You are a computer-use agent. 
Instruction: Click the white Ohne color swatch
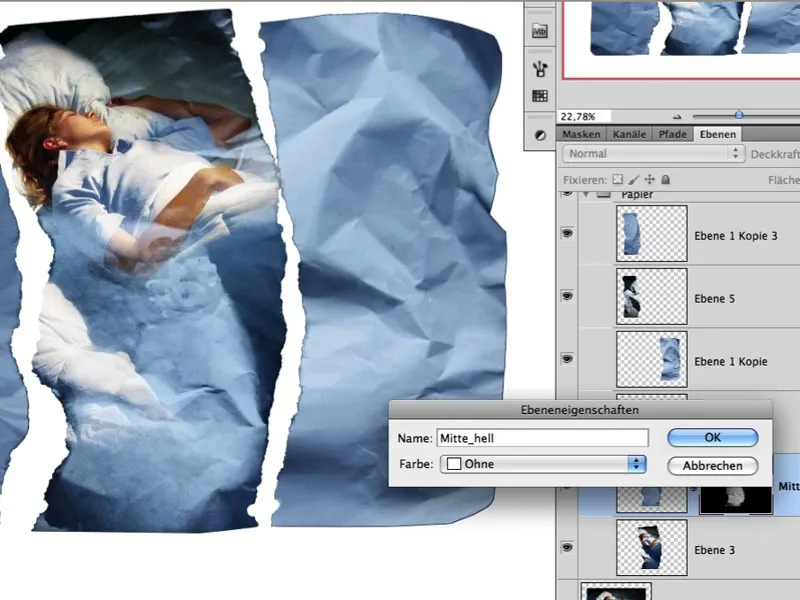tap(454, 464)
